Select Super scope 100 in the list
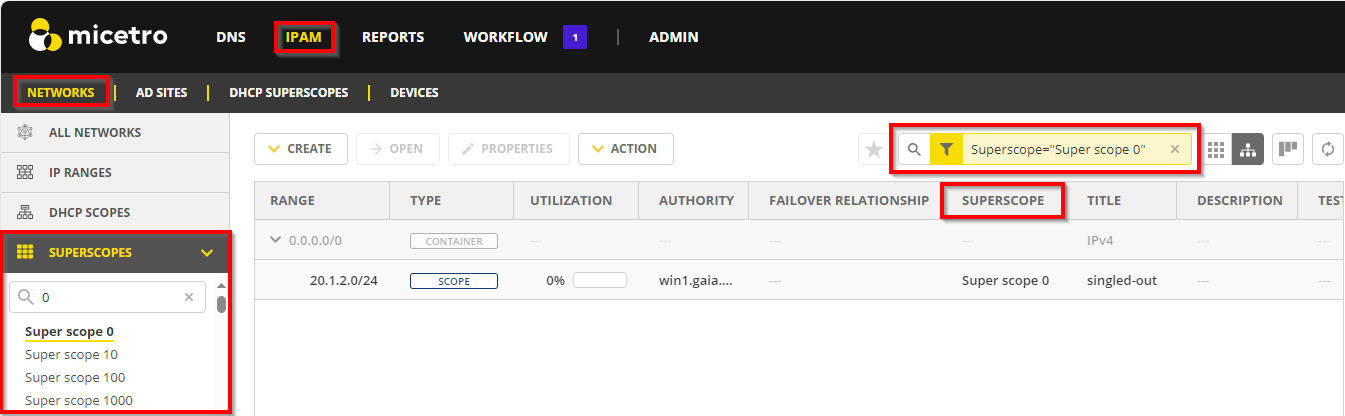This screenshot has height=416, width=1345. pyautogui.click(x=75, y=378)
